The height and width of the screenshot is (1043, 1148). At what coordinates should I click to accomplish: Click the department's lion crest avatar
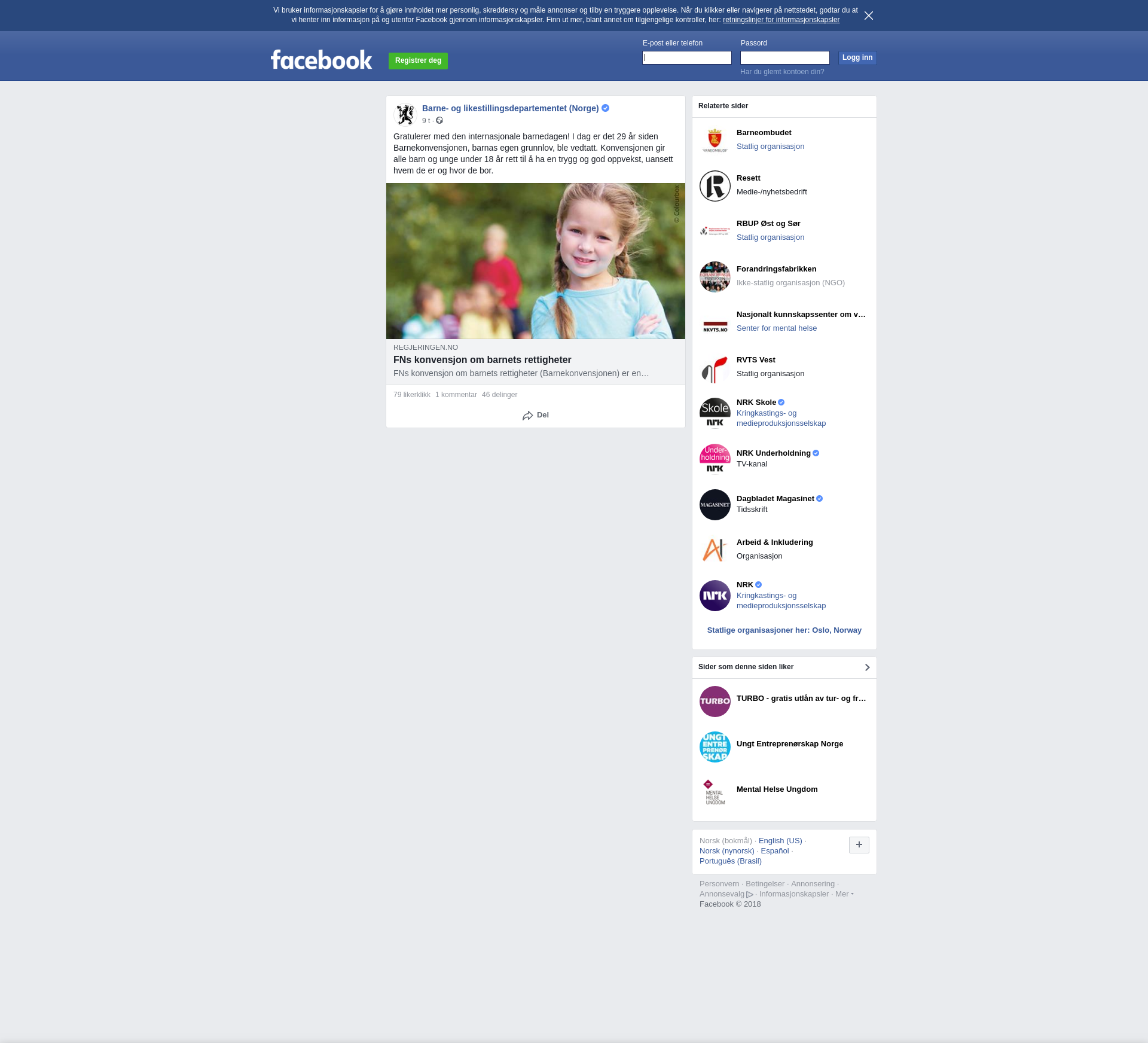pos(405,114)
